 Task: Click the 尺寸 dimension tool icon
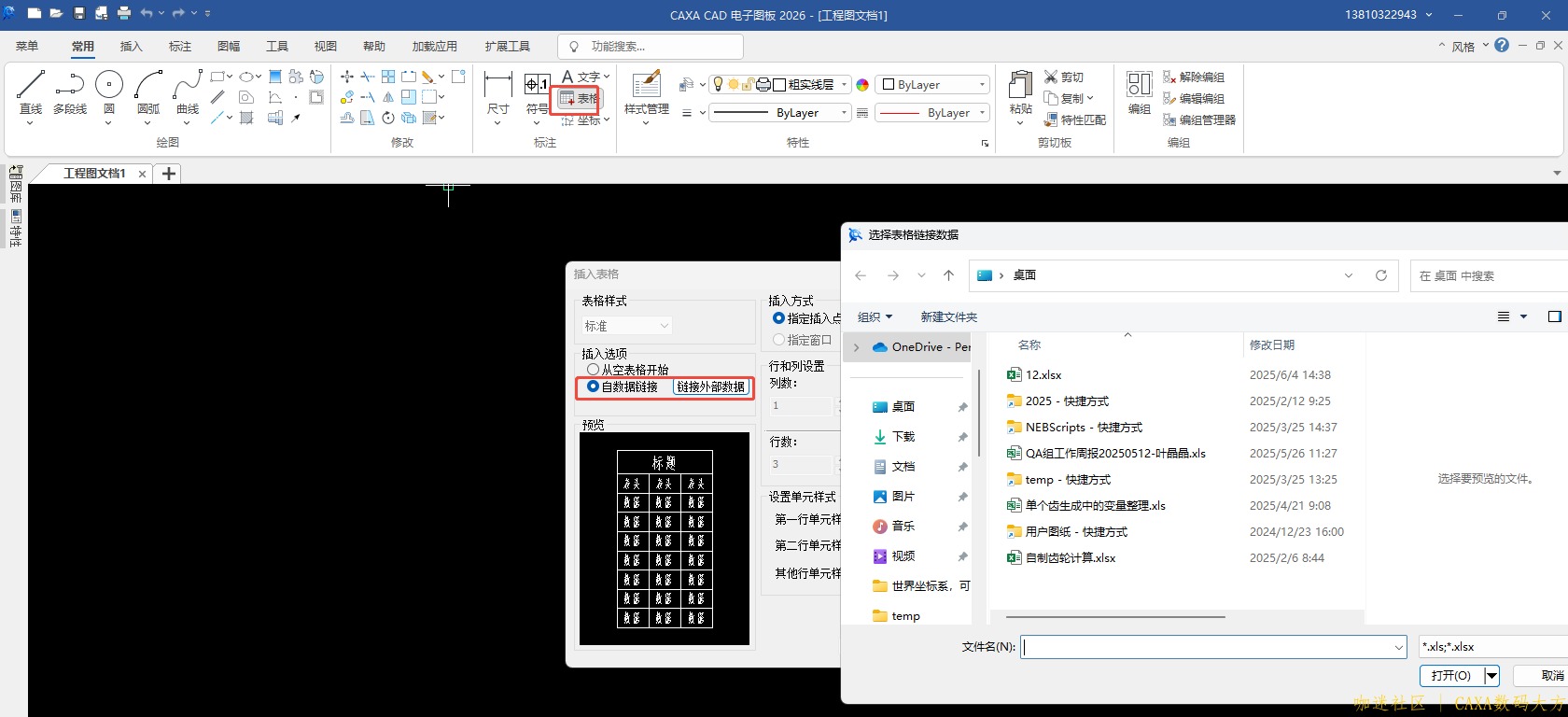[497, 86]
